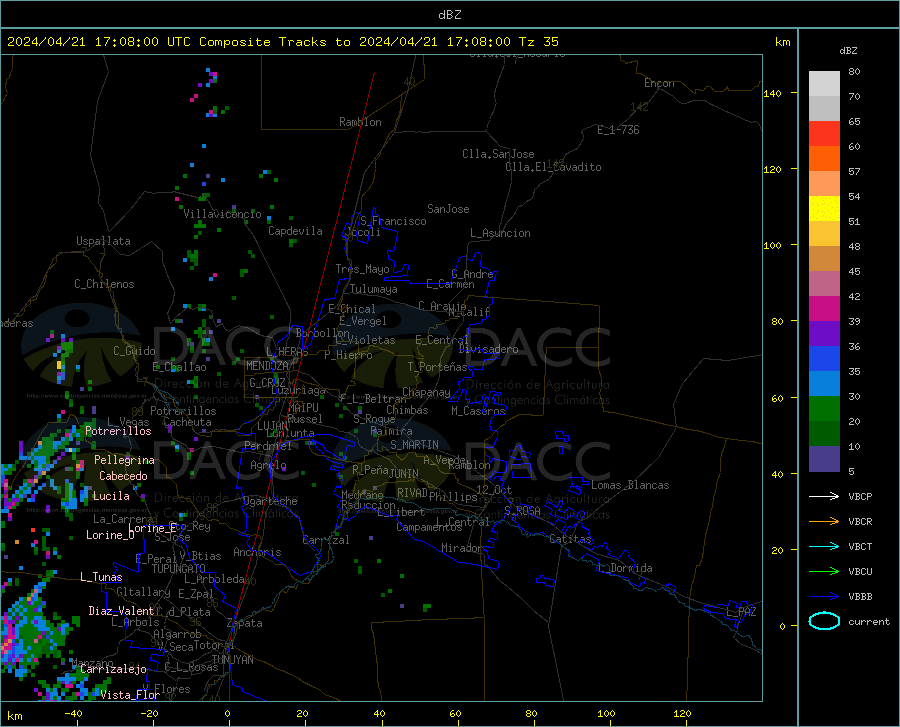The height and width of the screenshot is (727, 900).
Task: Select the orange 60 dBZ color swatch
Action: click(x=824, y=159)
